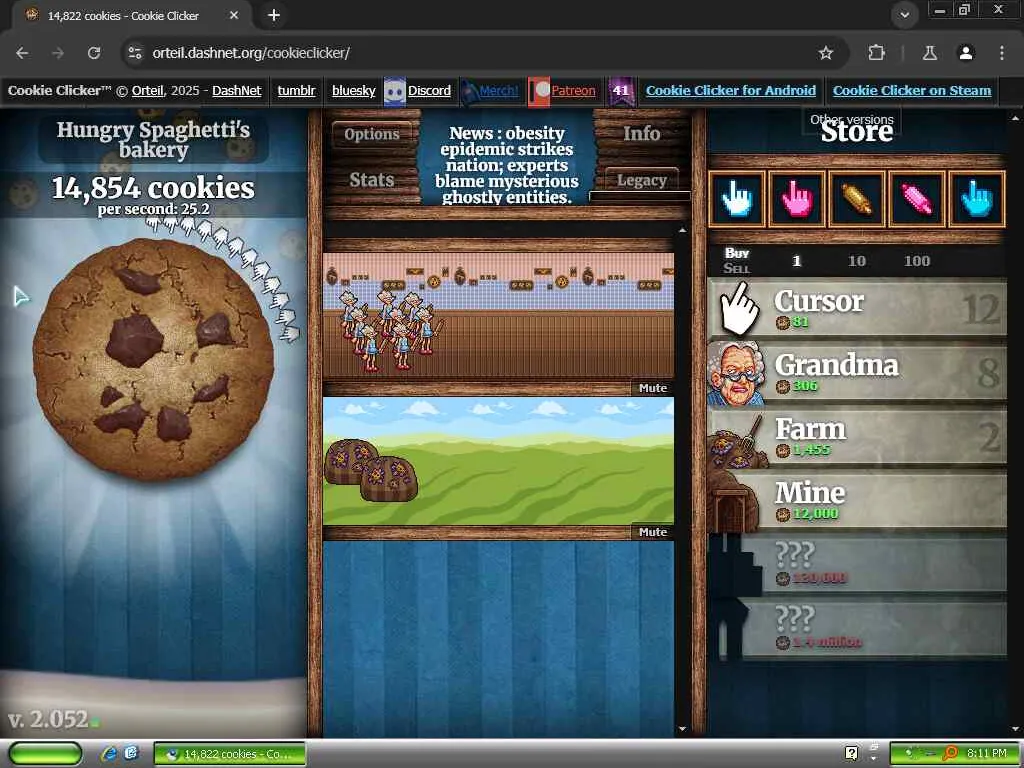The height and width of the screenshot is (768, 1024).
Task: Buy the pink cursor hand upgrade
Action: point(797,199)
